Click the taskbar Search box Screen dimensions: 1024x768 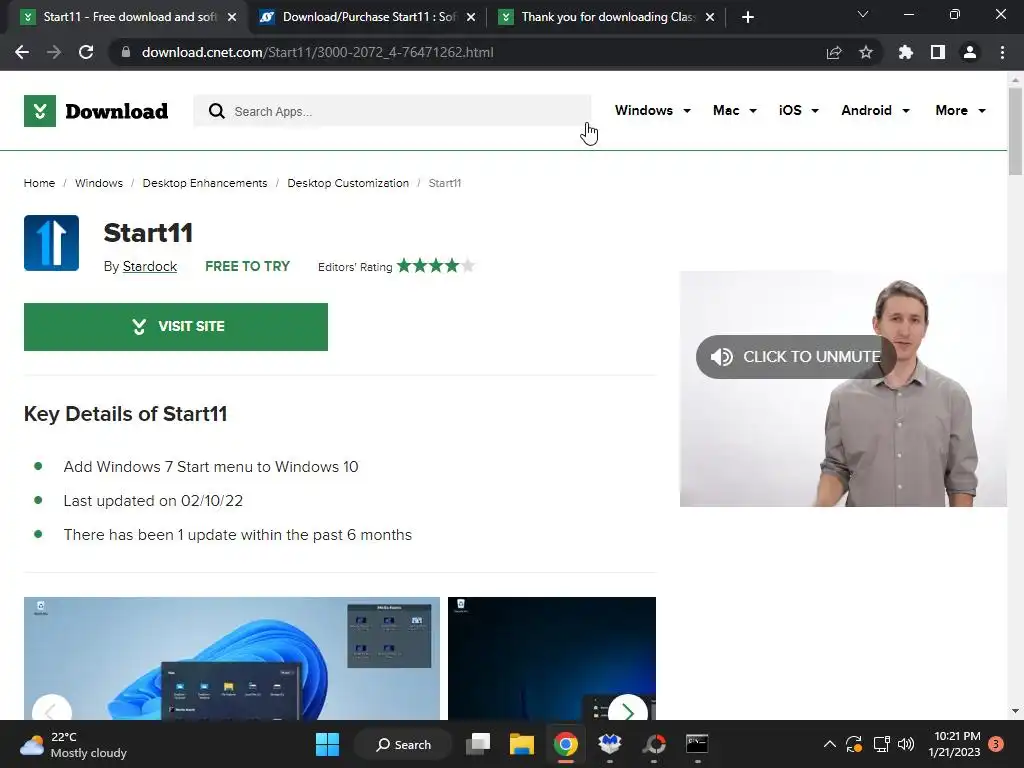pos(403,744)
